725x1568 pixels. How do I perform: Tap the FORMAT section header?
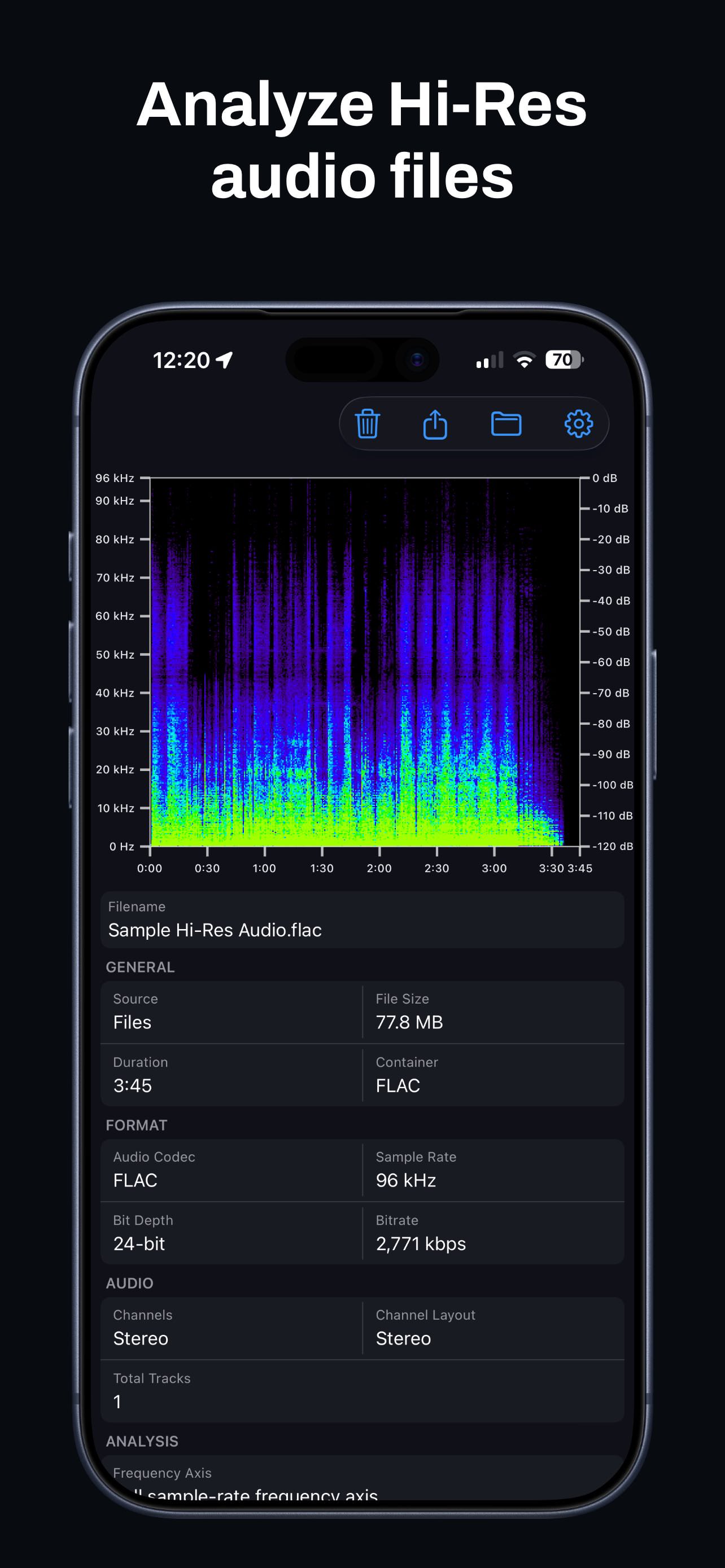(136, 1125)
